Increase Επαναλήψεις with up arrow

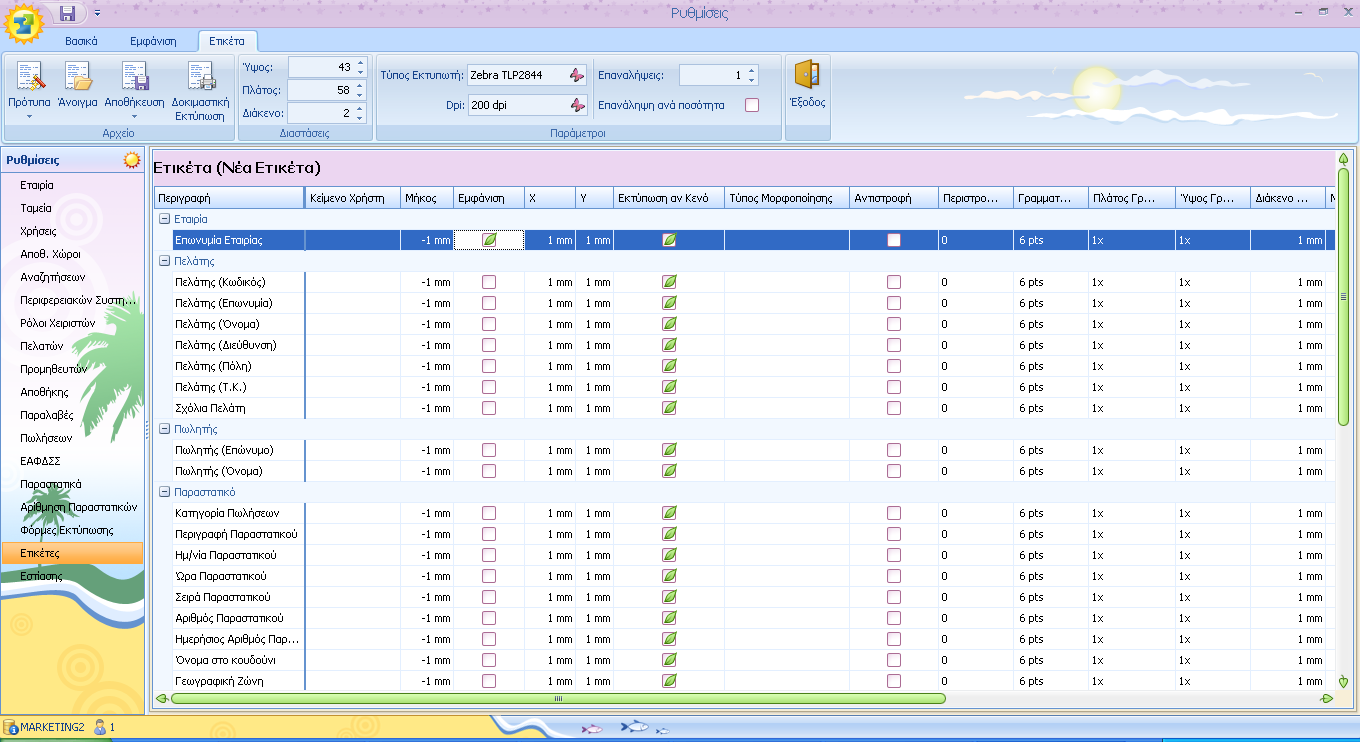(x=752, y=71)
